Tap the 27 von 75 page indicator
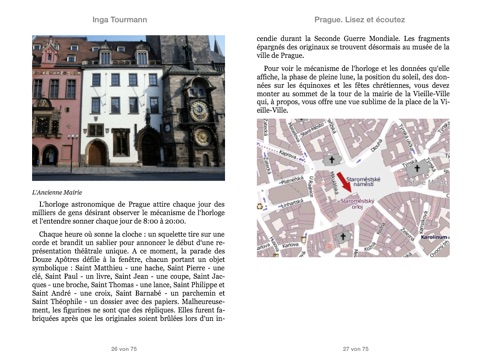The image size is (480, 360). [356, 349]
